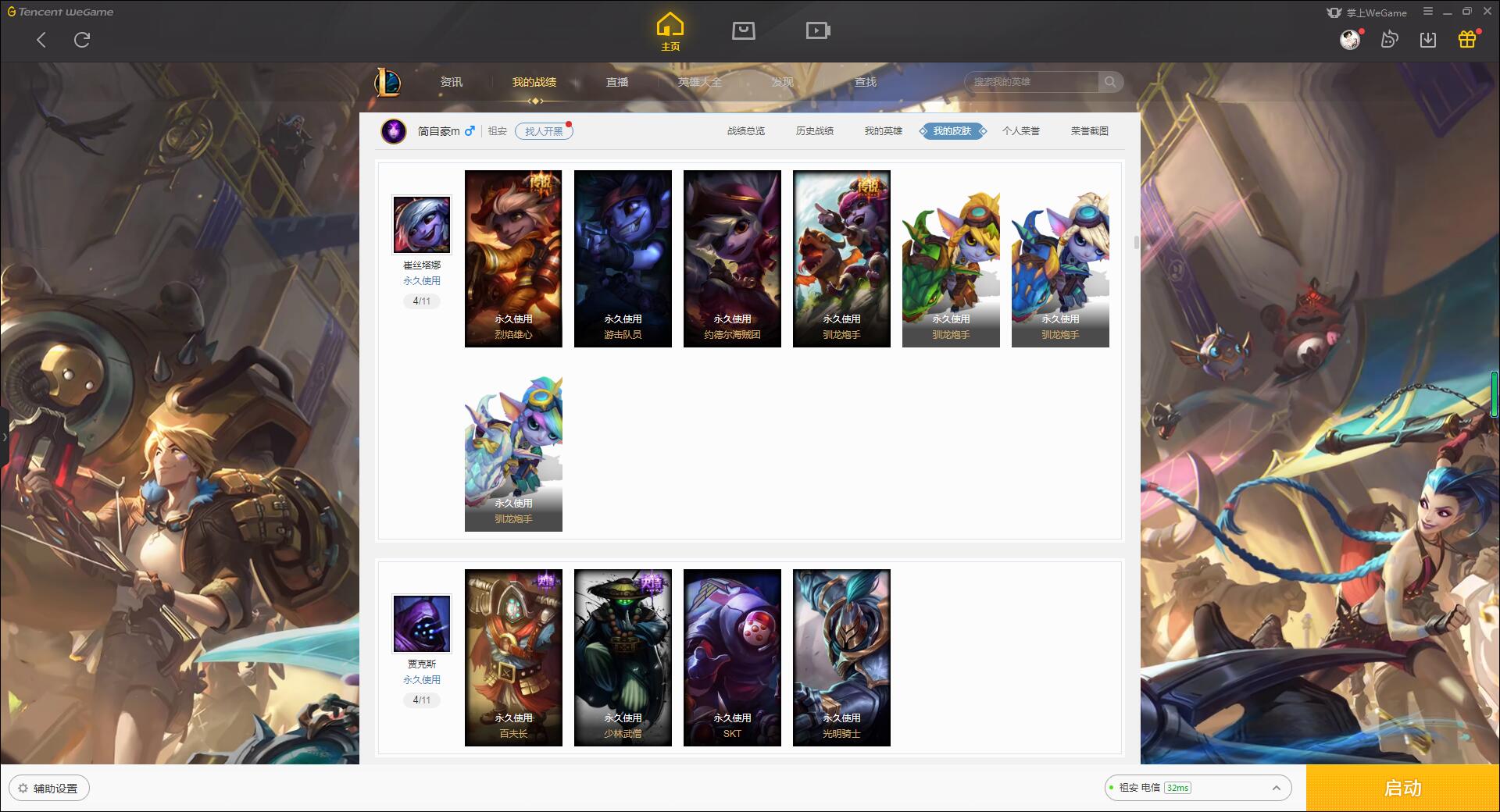Image resolution: width=1500 pixels, height=812 pixels.
Task: Click the 祖安 server label beside username
Action: (x=498, y=131)
